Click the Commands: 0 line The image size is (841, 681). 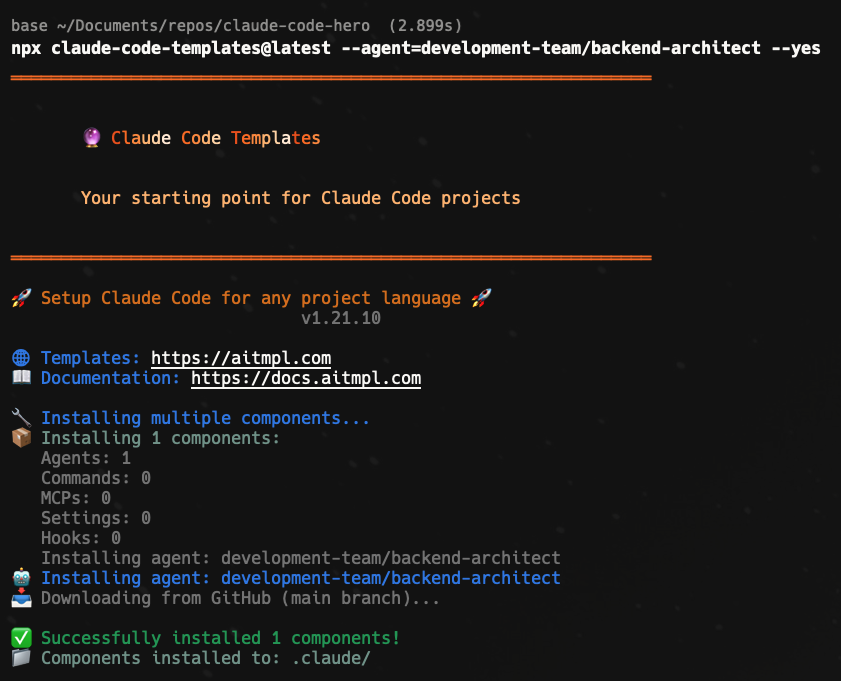pos(96,478)
